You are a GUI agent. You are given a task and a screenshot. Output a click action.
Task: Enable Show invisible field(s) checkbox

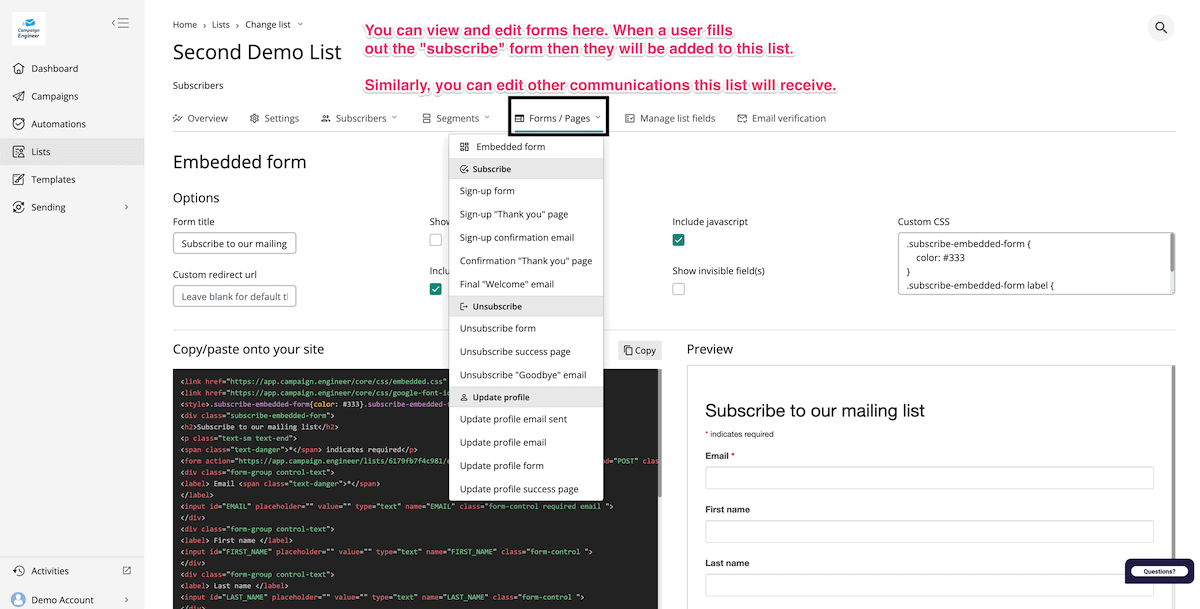[679, 289]
